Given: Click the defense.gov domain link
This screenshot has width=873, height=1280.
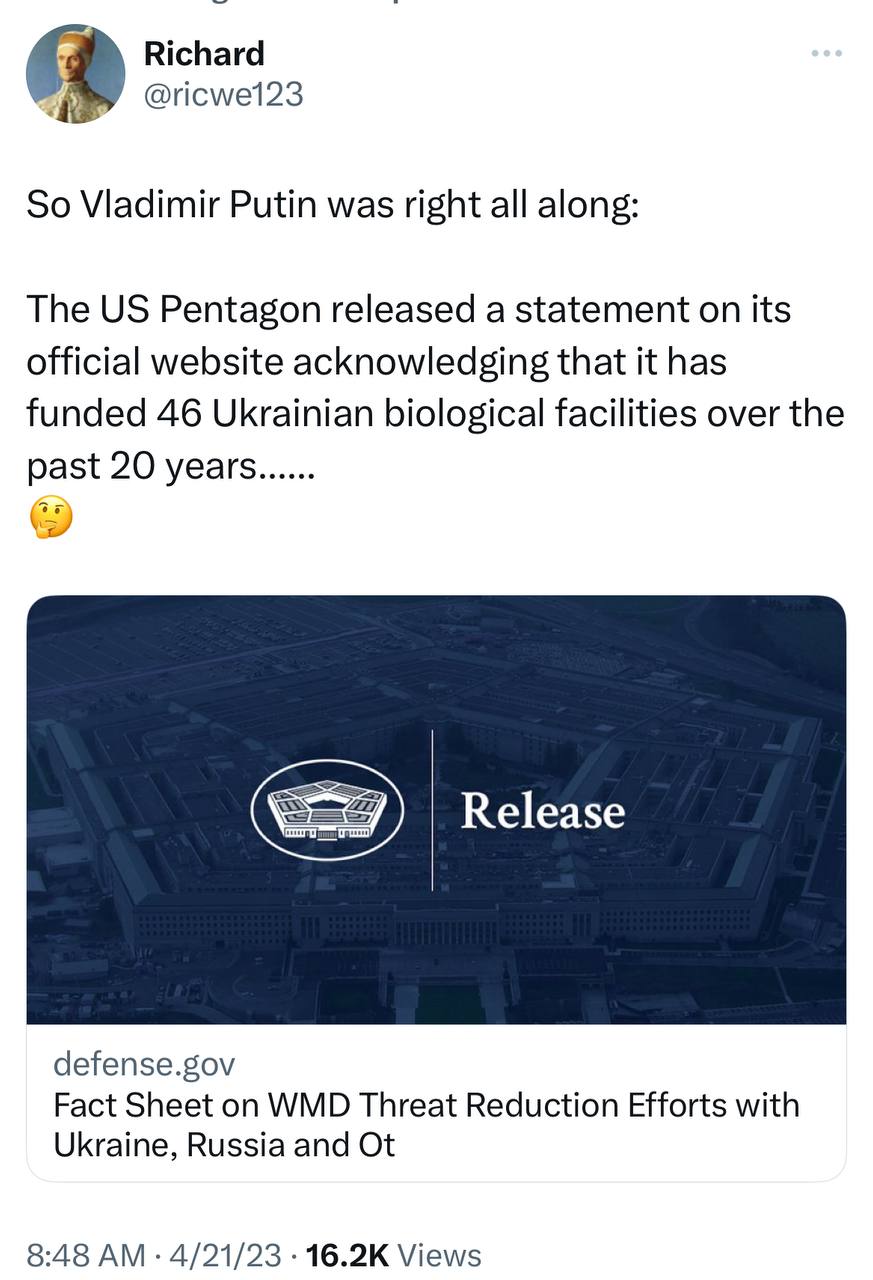Looking at the screenshot, I should pos(144,1063).
